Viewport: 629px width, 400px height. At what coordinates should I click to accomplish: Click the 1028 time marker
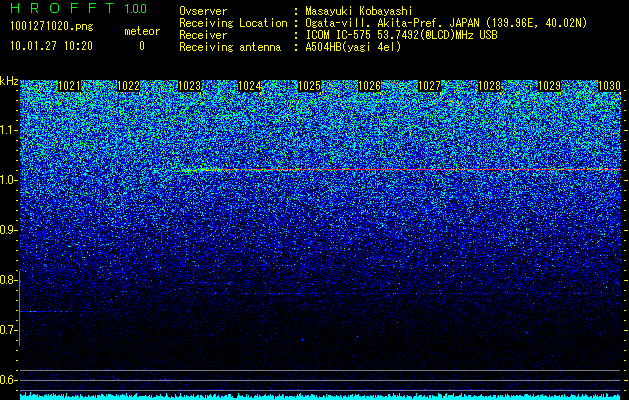[x=489, y=86]
